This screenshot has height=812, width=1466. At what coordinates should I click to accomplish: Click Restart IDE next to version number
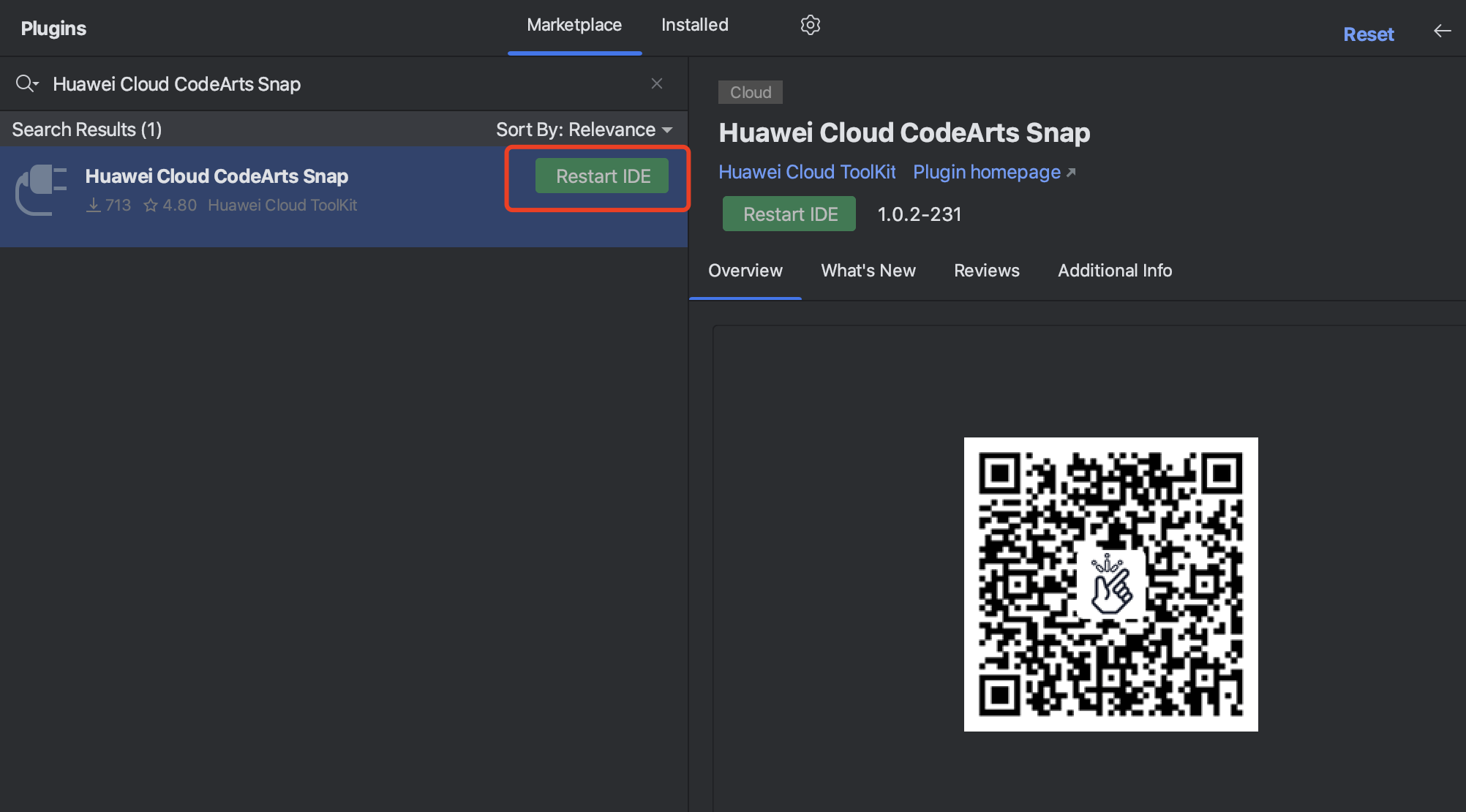point(789,214)
